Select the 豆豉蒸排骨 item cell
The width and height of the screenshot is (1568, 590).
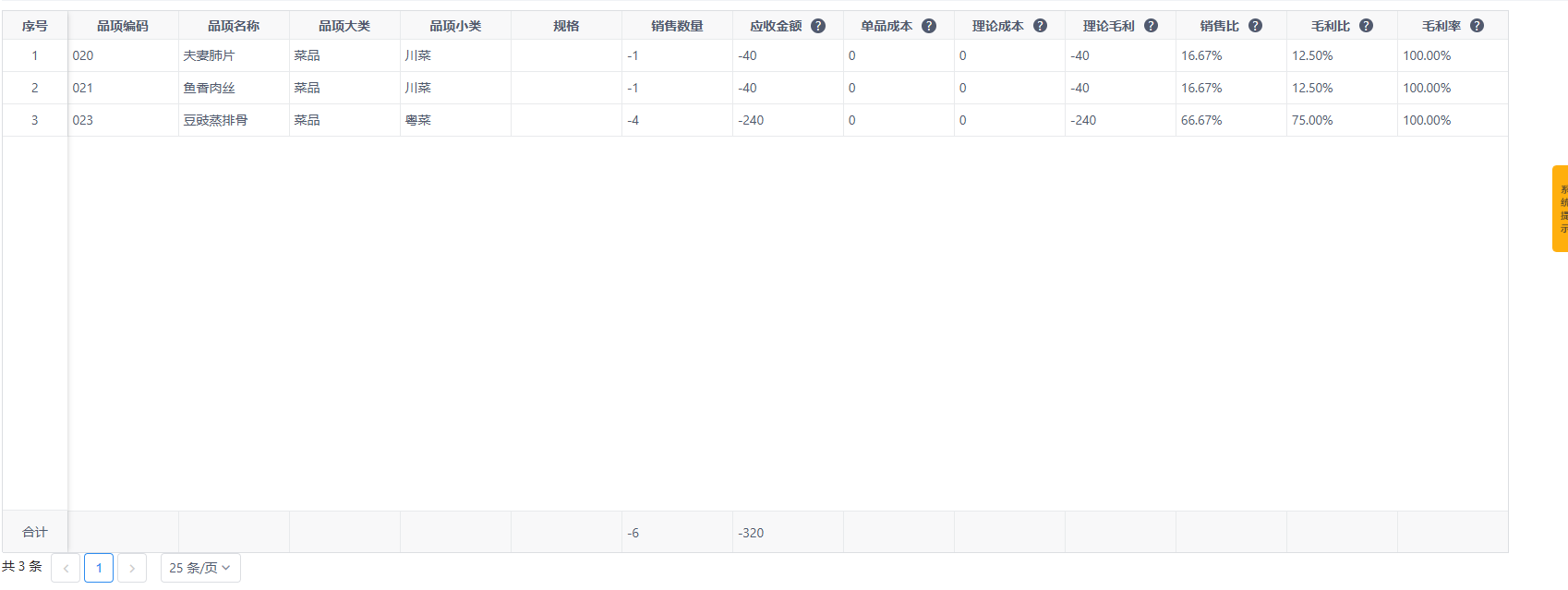215,120
